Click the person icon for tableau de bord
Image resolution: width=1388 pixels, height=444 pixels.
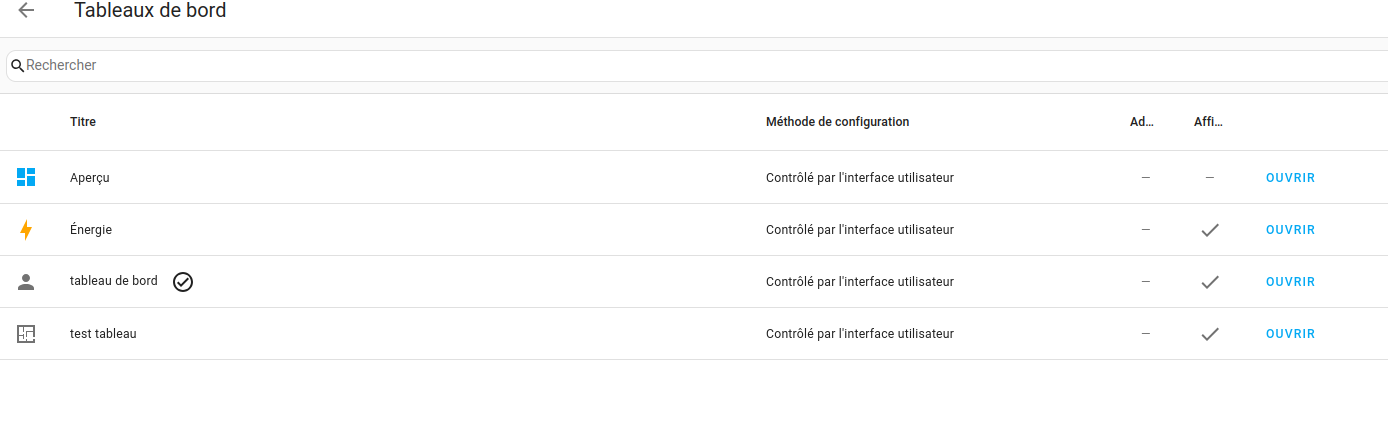[x=26, y=282]
